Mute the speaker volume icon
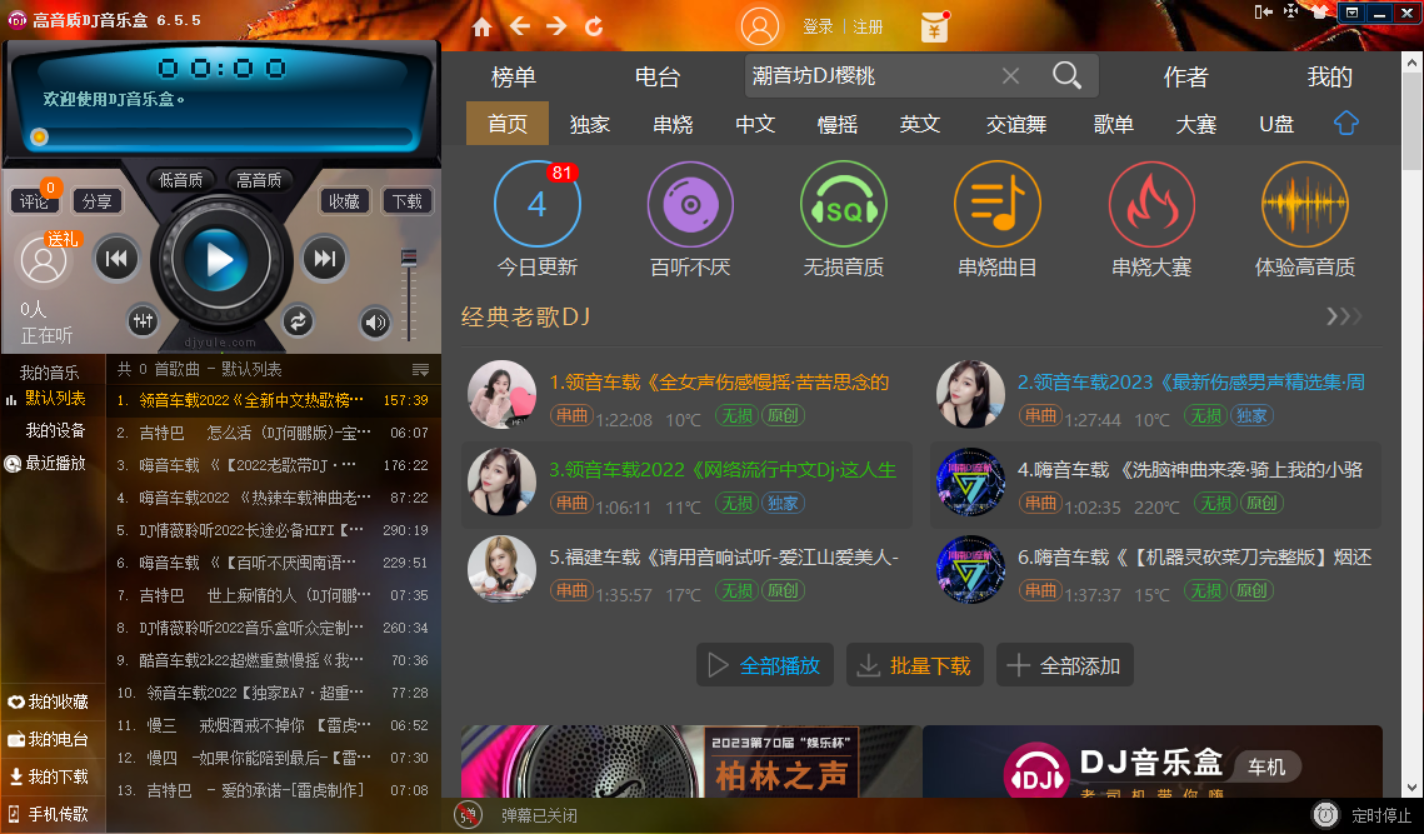This screenshot has width=1424, height=834. tap(375, 322)
